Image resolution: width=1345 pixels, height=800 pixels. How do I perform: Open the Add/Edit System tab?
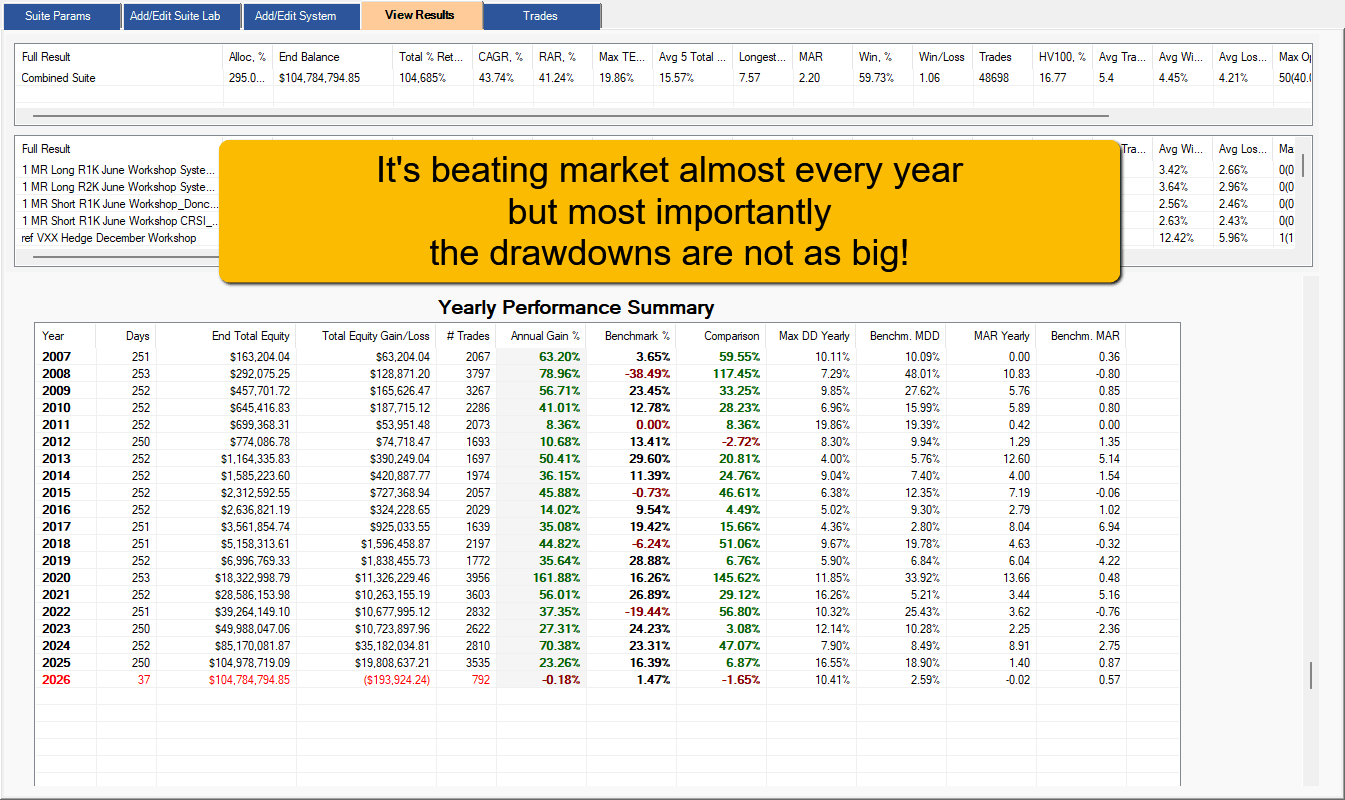[295, 16]
